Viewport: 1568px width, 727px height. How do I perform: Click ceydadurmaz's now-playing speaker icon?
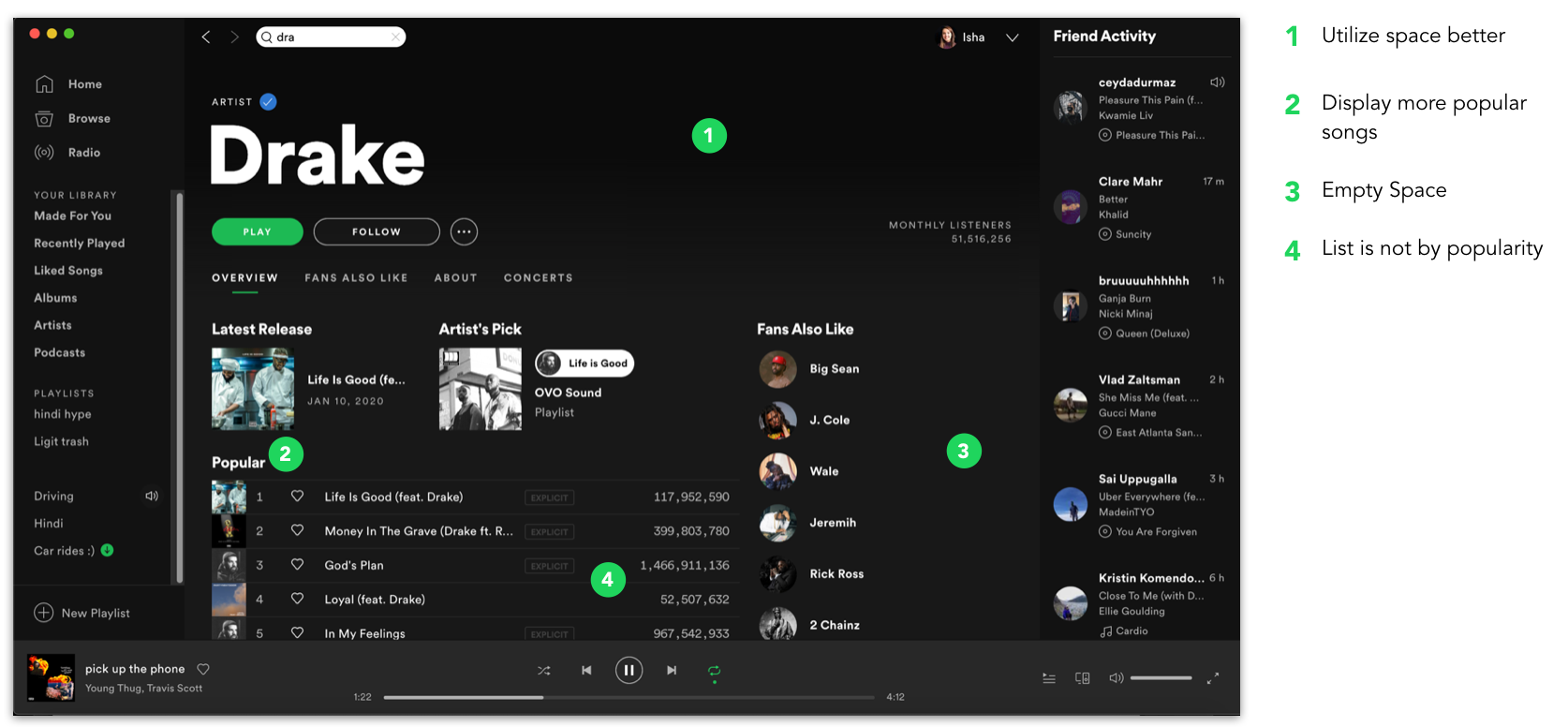pyautogui.click(x=1218, y=82)
